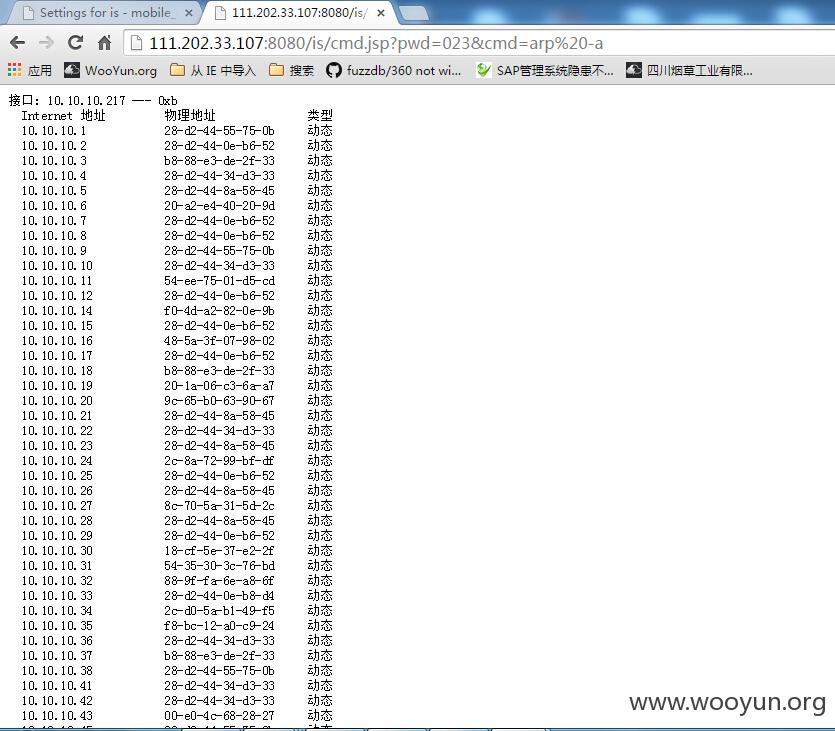
Task: Go to the Home page icon
Action: click(104, 43)
